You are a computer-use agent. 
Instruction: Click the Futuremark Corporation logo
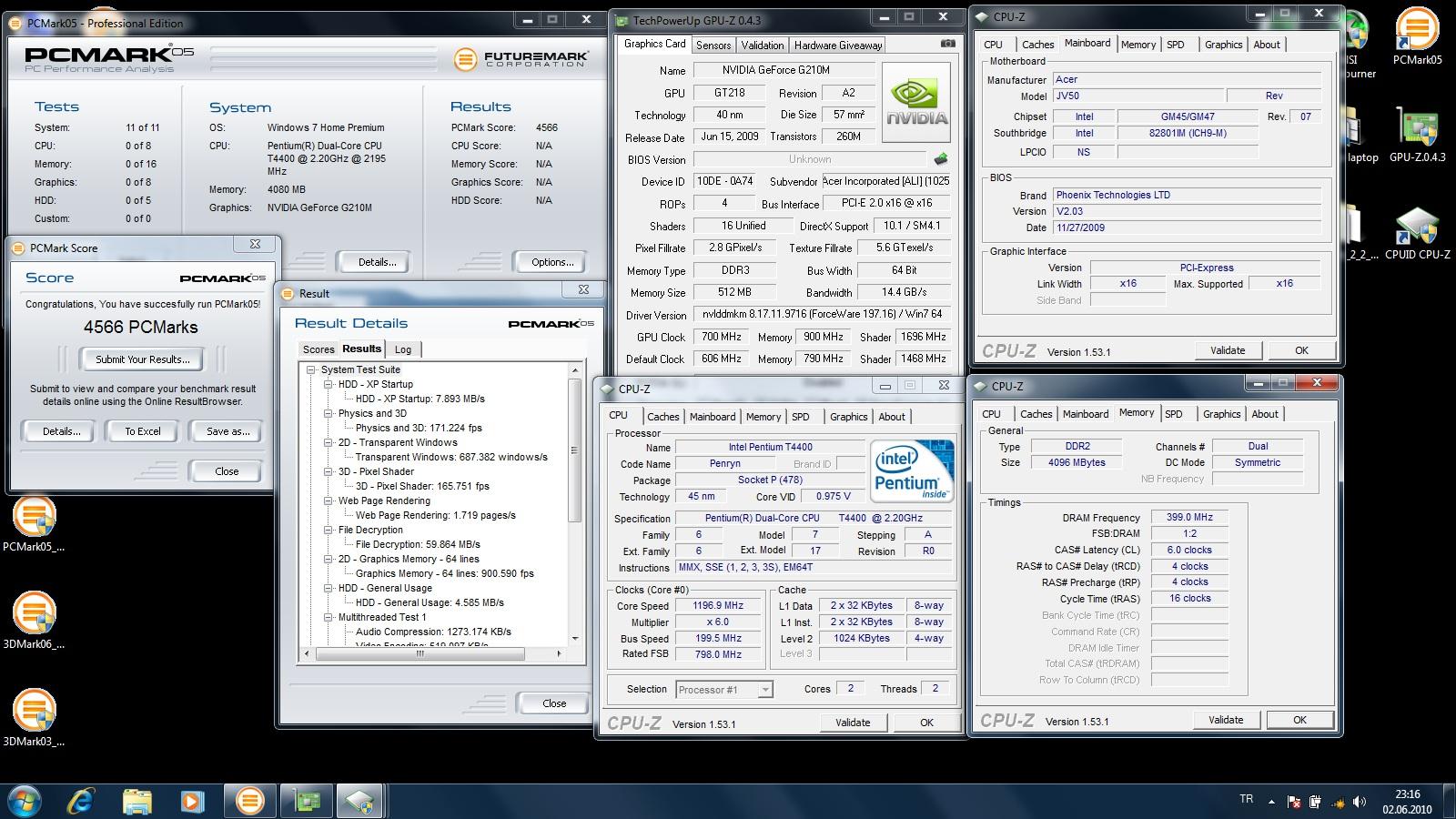point(521,59)
